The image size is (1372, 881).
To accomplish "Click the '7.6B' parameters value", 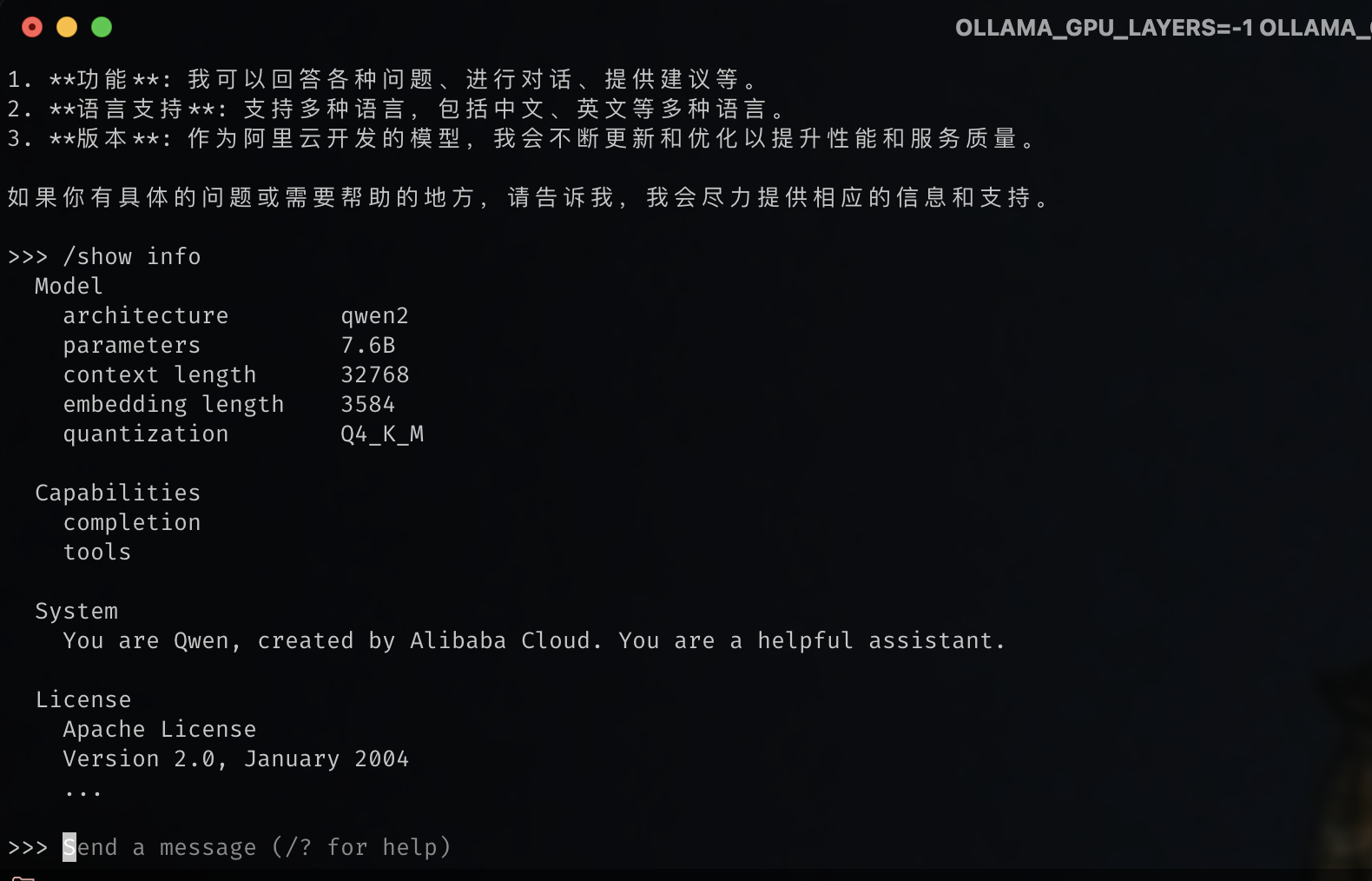I will 367,345.
